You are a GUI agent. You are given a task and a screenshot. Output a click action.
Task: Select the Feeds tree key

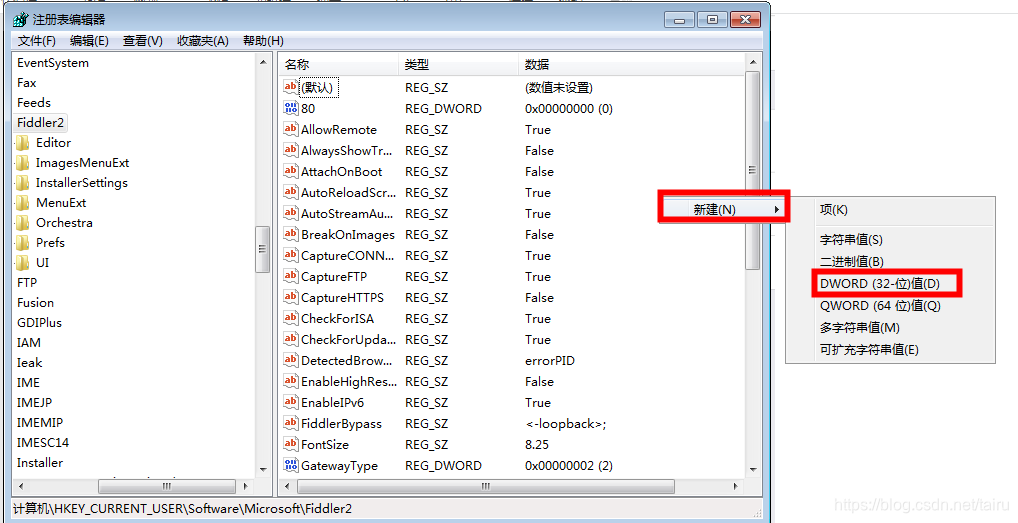pyautogui.click(x=34, y=103)
